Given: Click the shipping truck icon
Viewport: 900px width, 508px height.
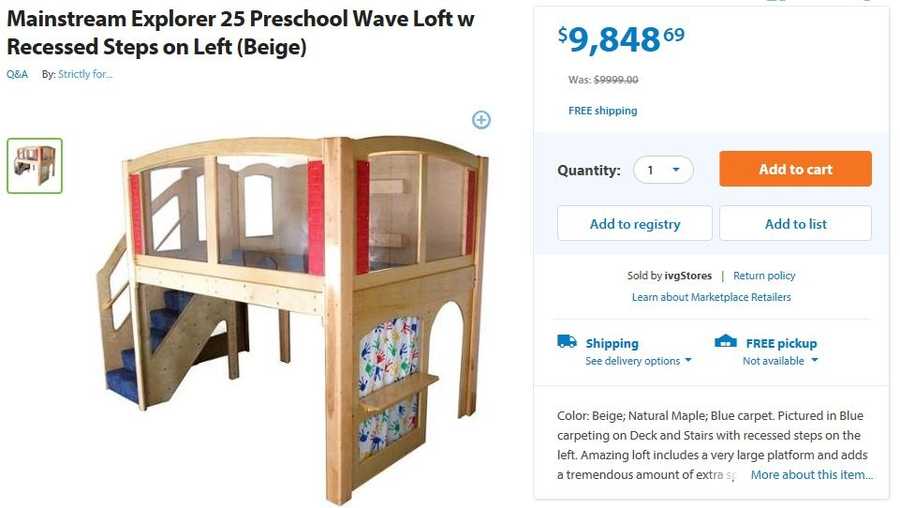Looking at the screenshot, I should pos(567,342).
